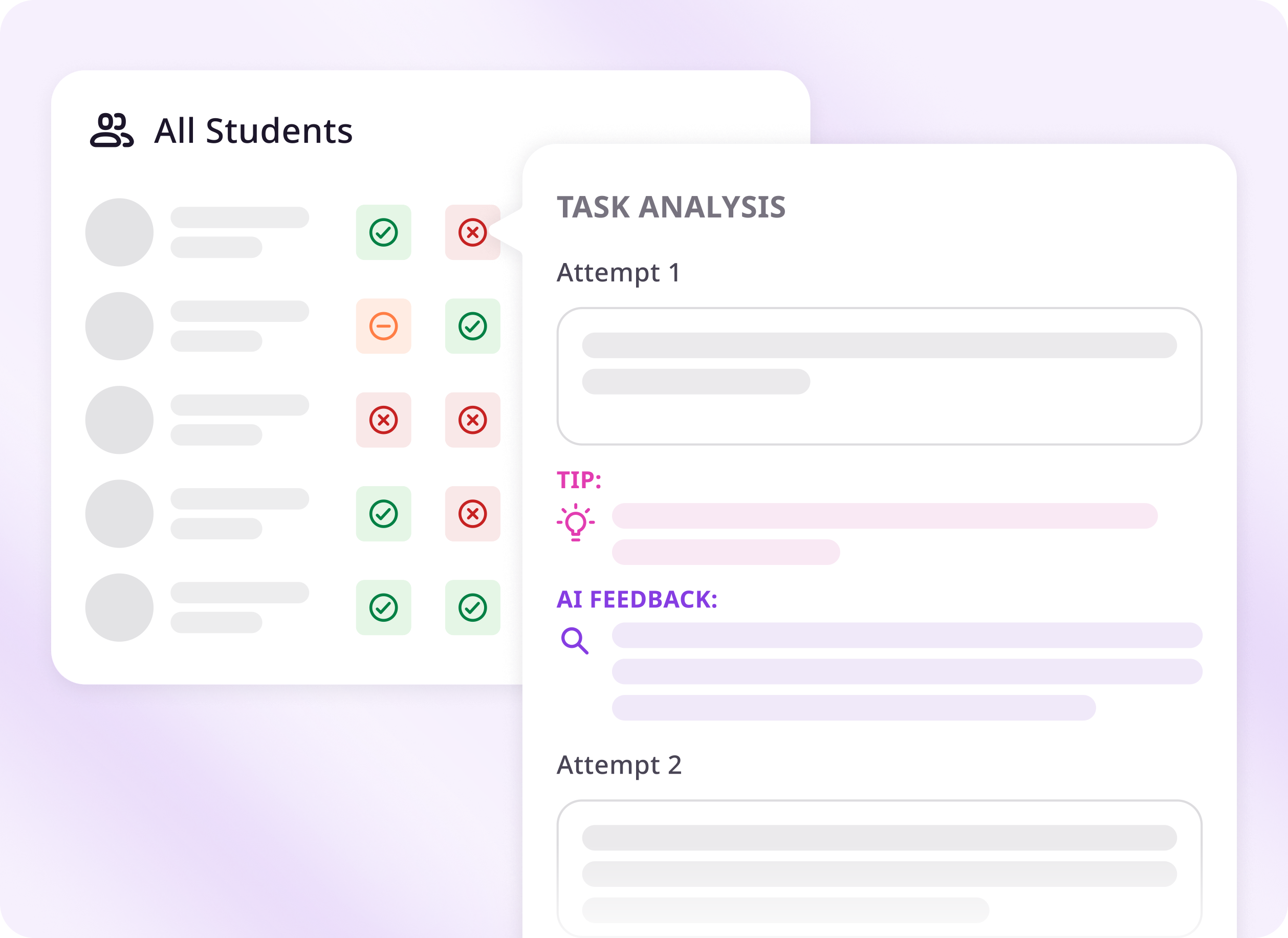Viewport: 1288px width, 938px height.
Task: Click second student's orange minus status
Action: [x=383, y=326]
